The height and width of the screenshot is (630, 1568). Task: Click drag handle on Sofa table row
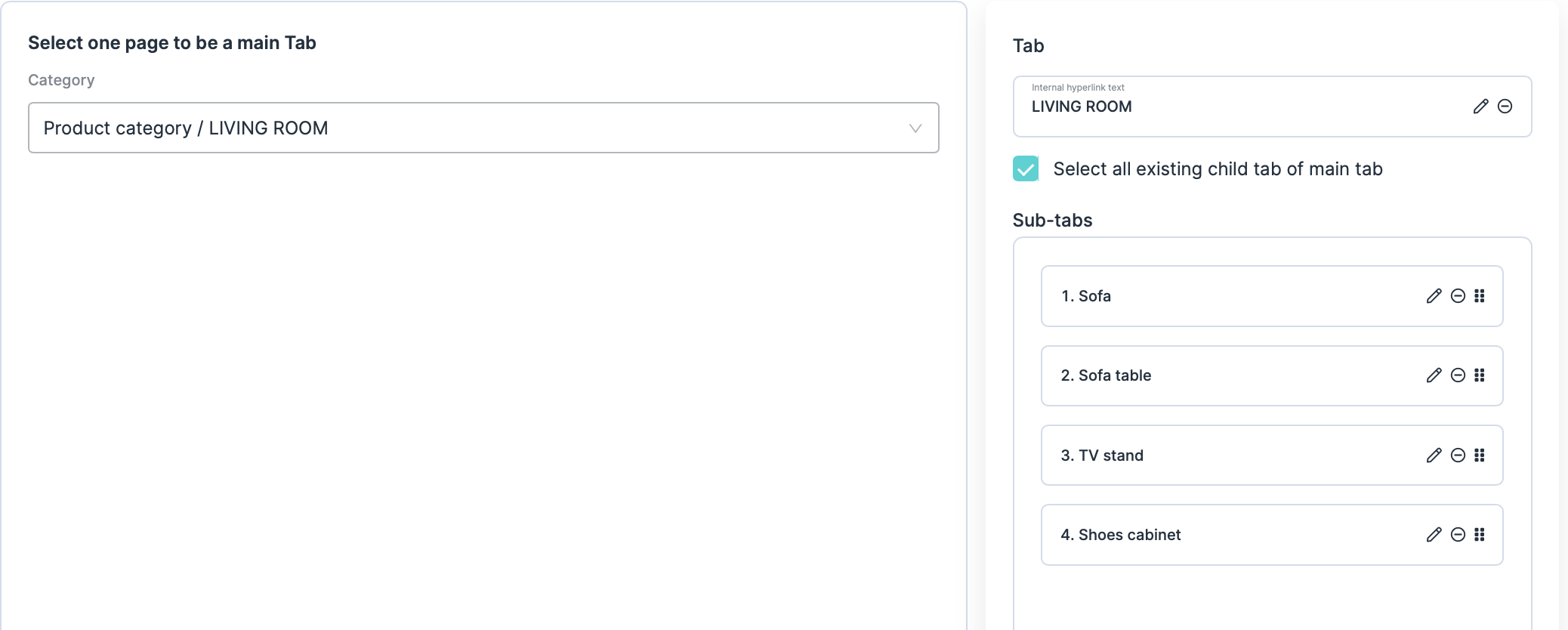tap(1480, 375)
